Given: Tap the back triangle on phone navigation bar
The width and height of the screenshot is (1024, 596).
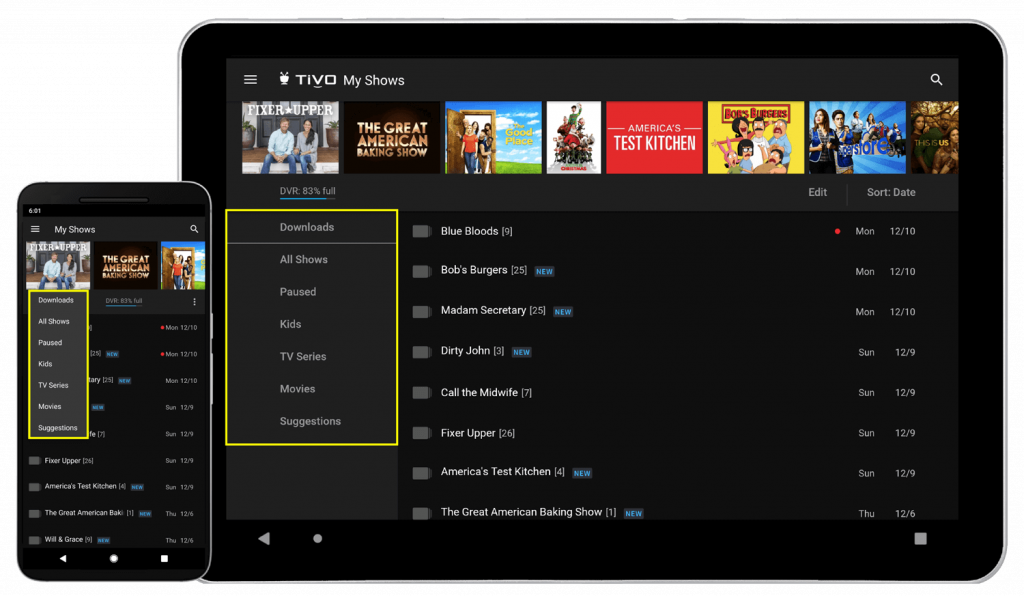Looking at the screenshot, I should click(63, 559).
